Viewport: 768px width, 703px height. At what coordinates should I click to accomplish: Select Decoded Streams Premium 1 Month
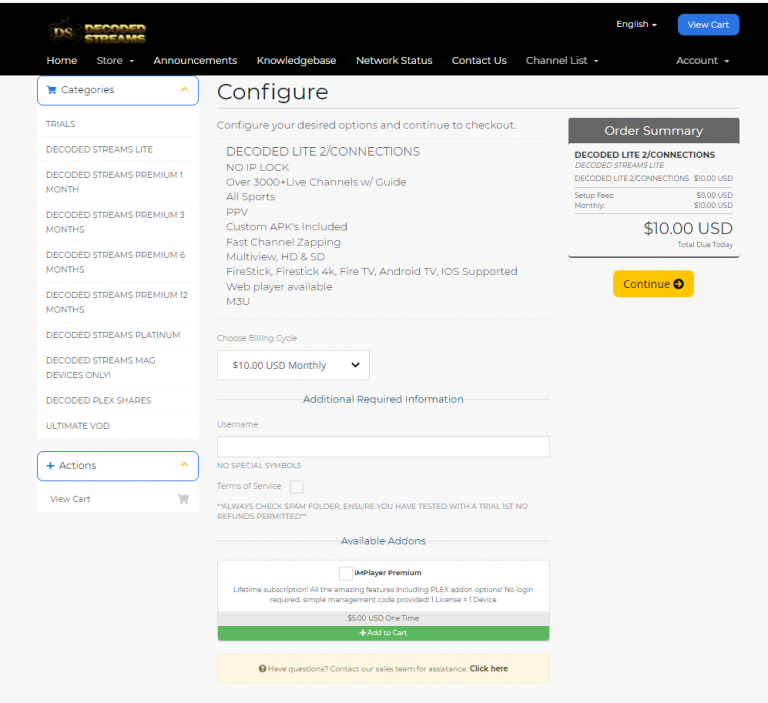(x=118, y=182)
